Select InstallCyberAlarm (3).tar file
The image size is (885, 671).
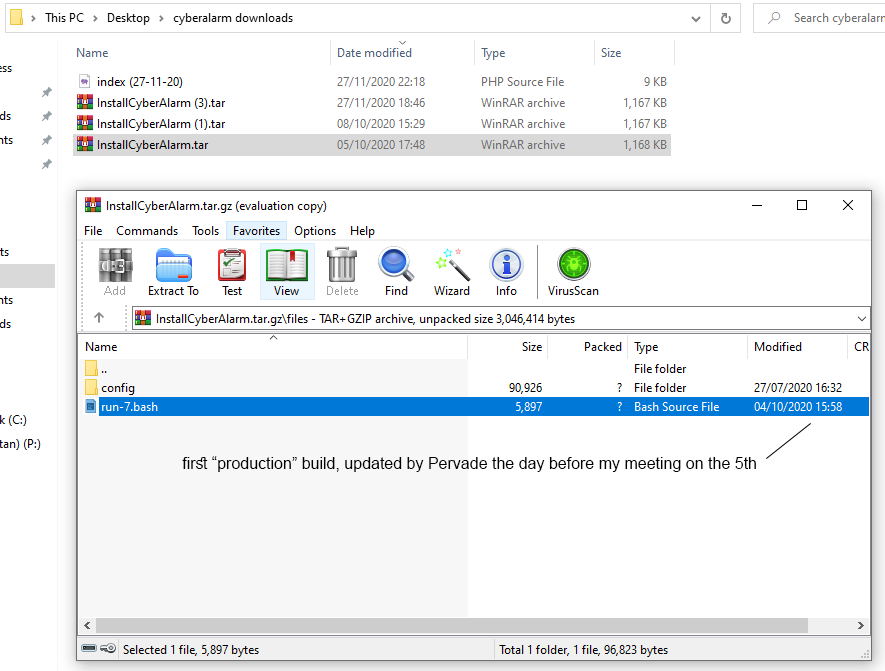pos(162,103)
